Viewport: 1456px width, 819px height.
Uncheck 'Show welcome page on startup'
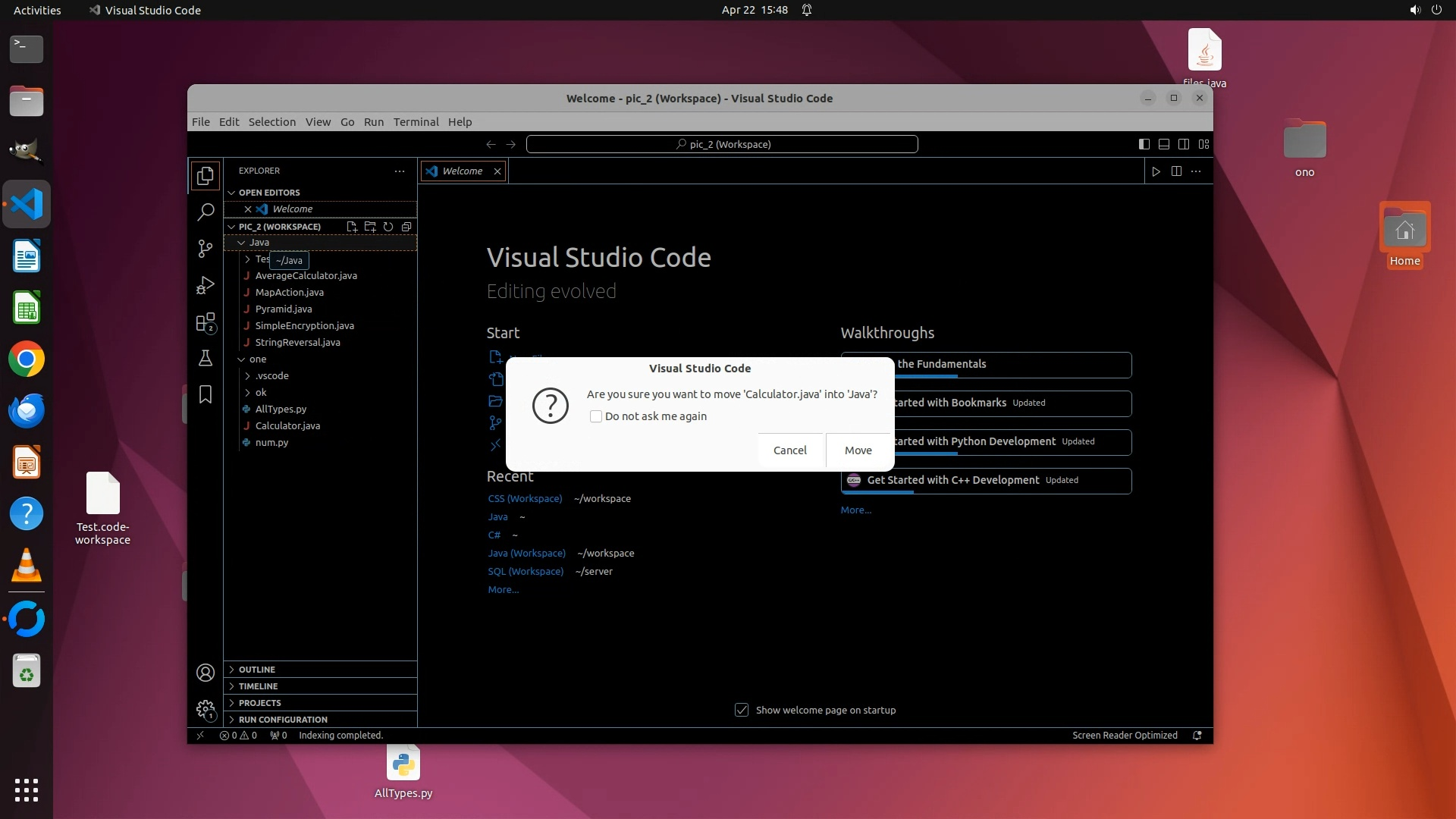(742, 710)
